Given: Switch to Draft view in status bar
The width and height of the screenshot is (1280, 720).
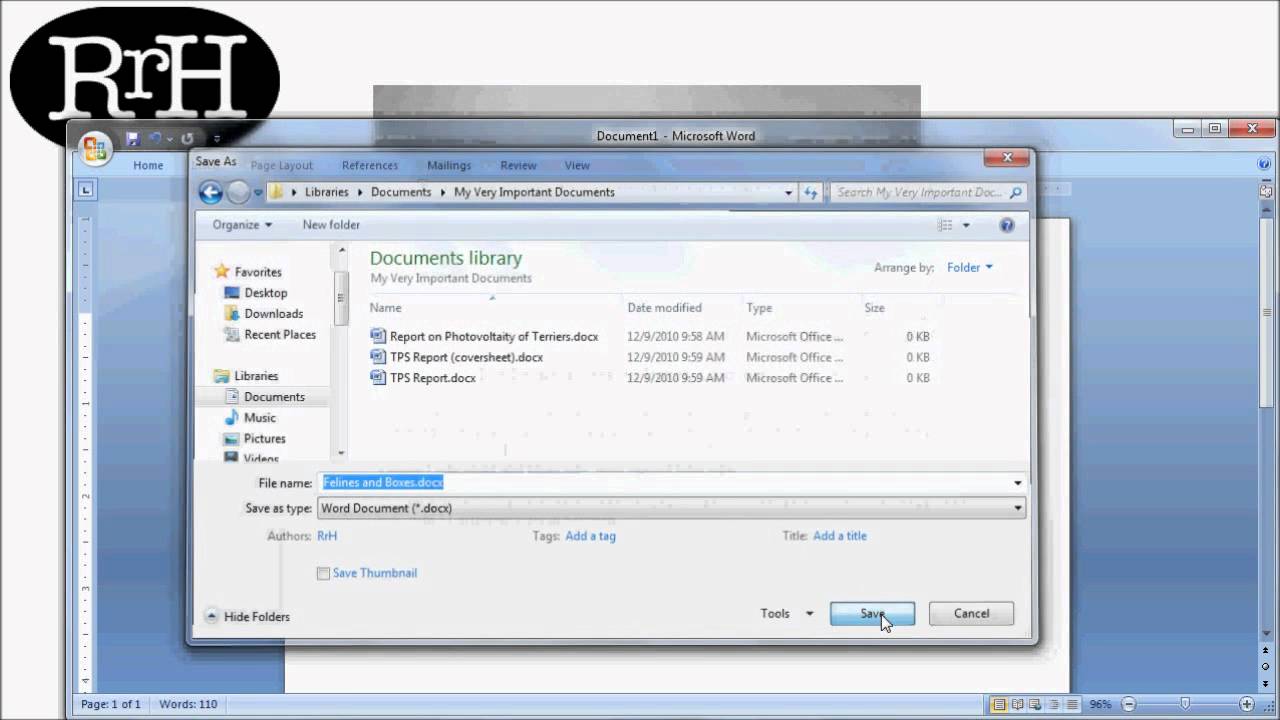Looking at the screenshot, I should click(x=1071, y=704).
